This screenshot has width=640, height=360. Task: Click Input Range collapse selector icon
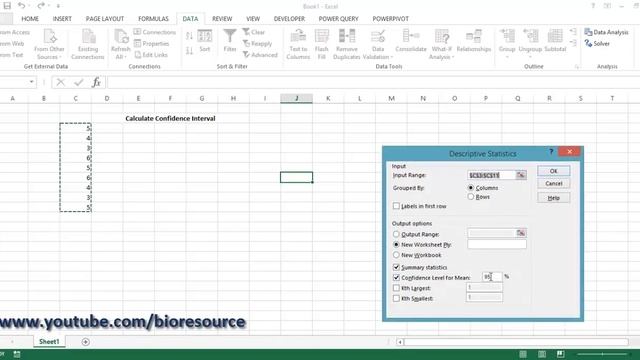coord(521,175)
